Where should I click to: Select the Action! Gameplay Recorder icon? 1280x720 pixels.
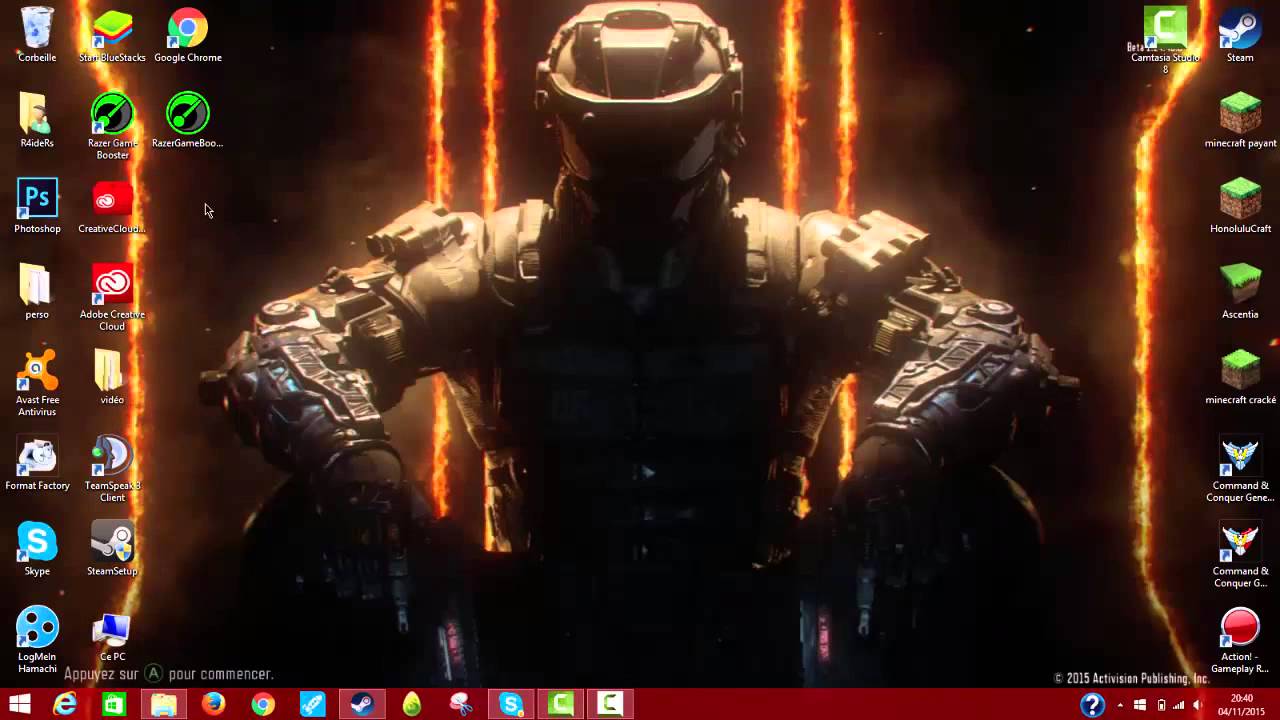tap(1240, 628)
